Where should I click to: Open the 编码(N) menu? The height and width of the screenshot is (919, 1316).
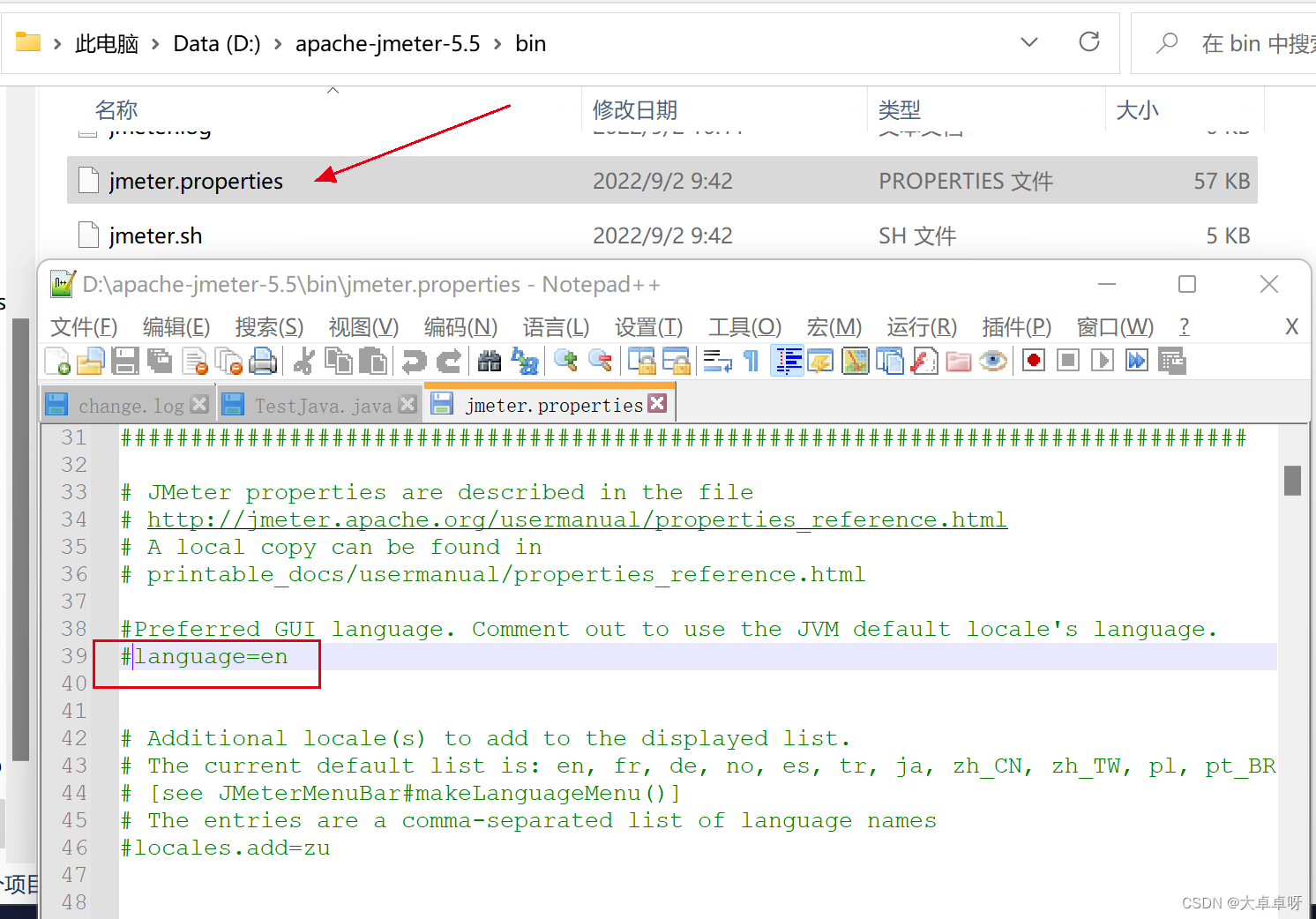pyautogui.click(x=460, y=327)
